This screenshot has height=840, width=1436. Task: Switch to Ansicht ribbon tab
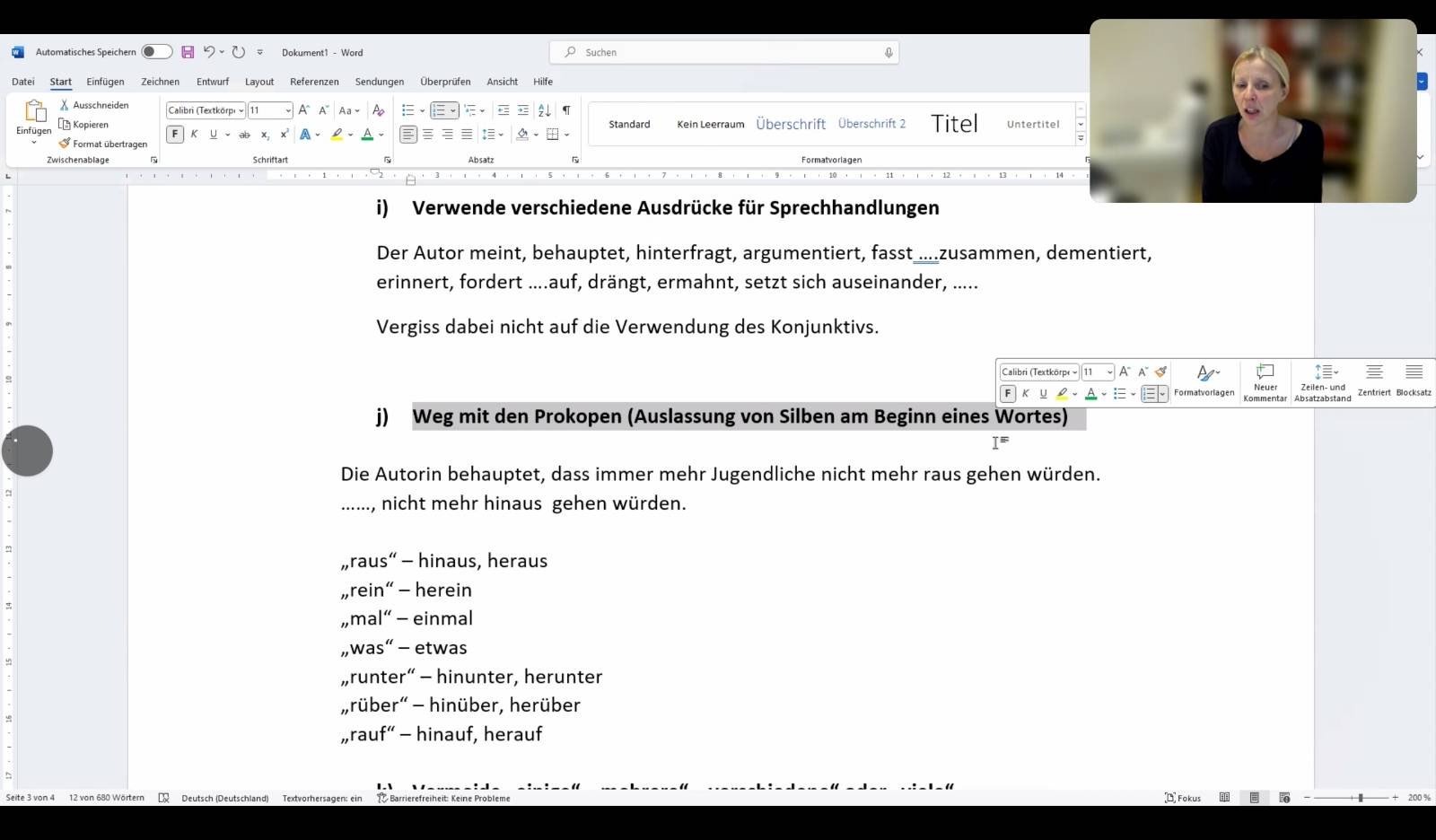tap(502, 82)
